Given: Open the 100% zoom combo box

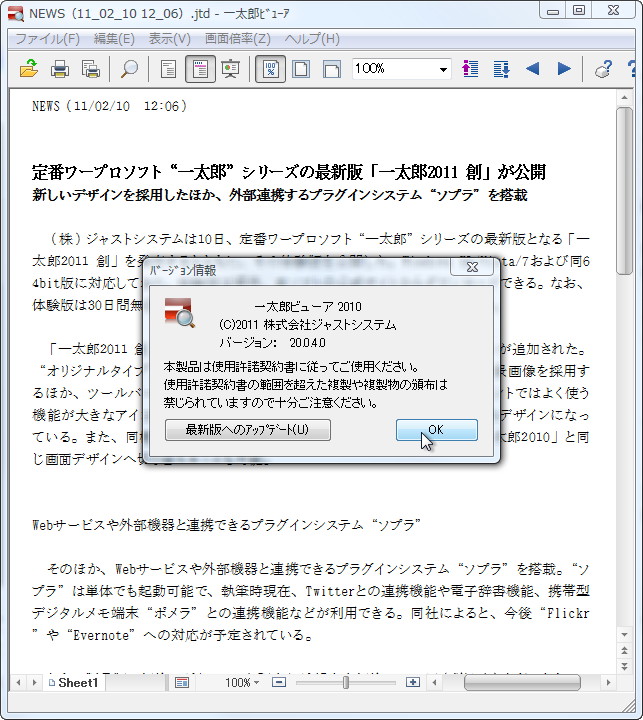Looking at the screenshot, I should tap(401, 69).
